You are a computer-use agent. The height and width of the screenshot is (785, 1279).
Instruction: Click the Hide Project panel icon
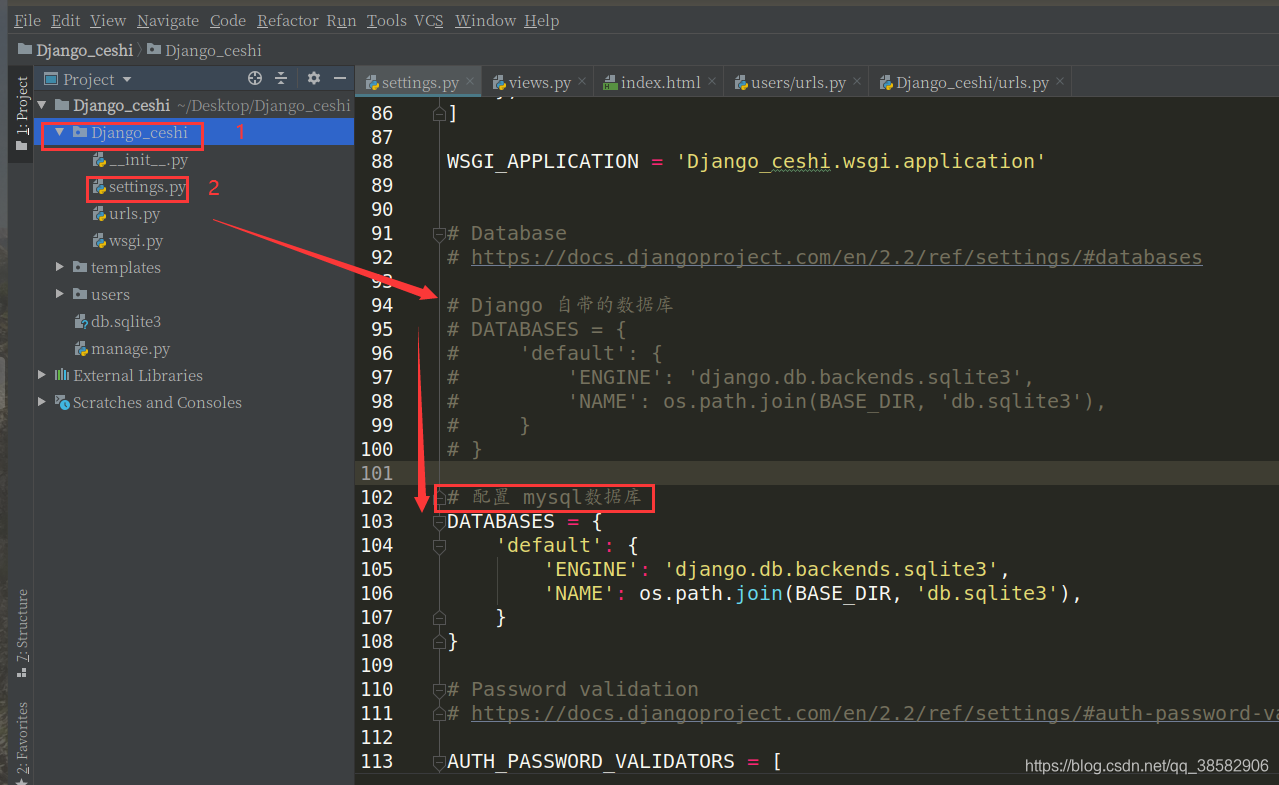[x=340, y=78]
